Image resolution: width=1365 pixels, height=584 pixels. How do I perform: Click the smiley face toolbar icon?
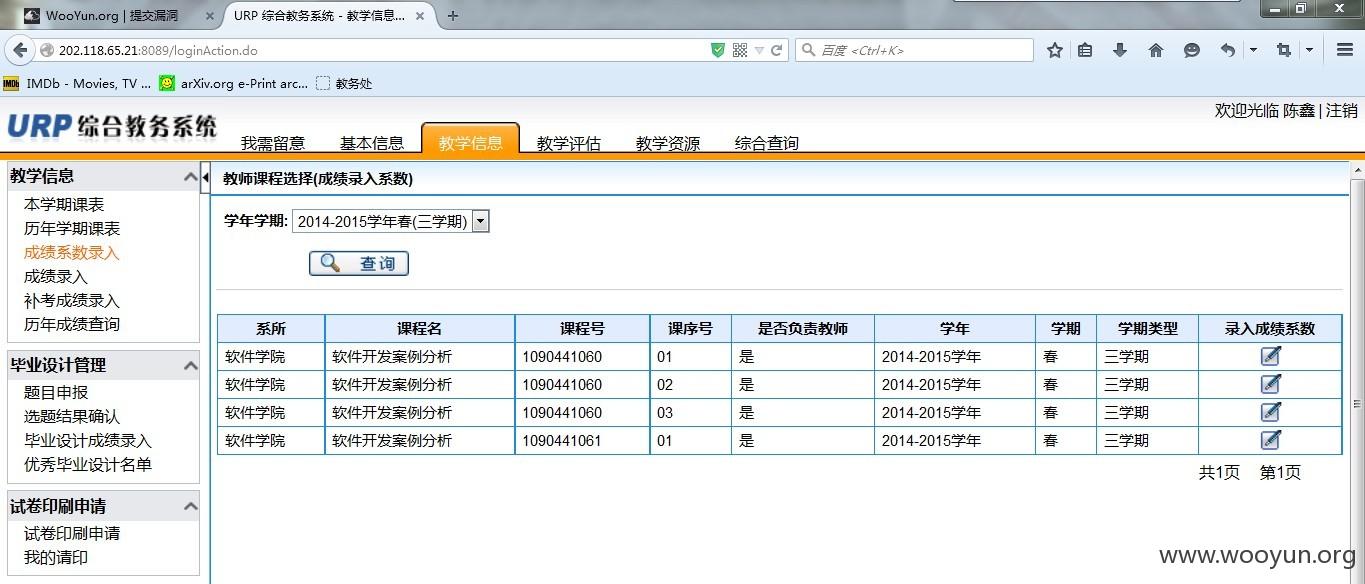click(1191, 50)
